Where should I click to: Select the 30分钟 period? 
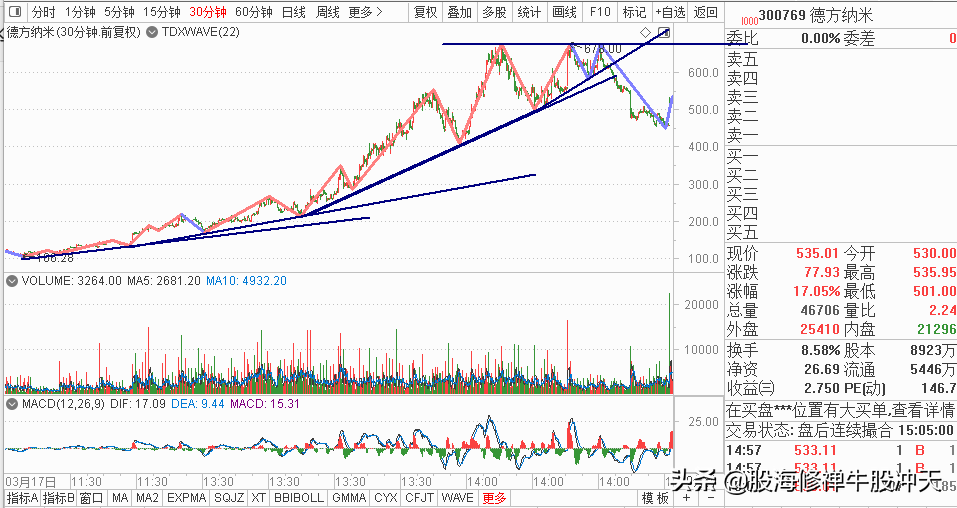coord(208,12)
